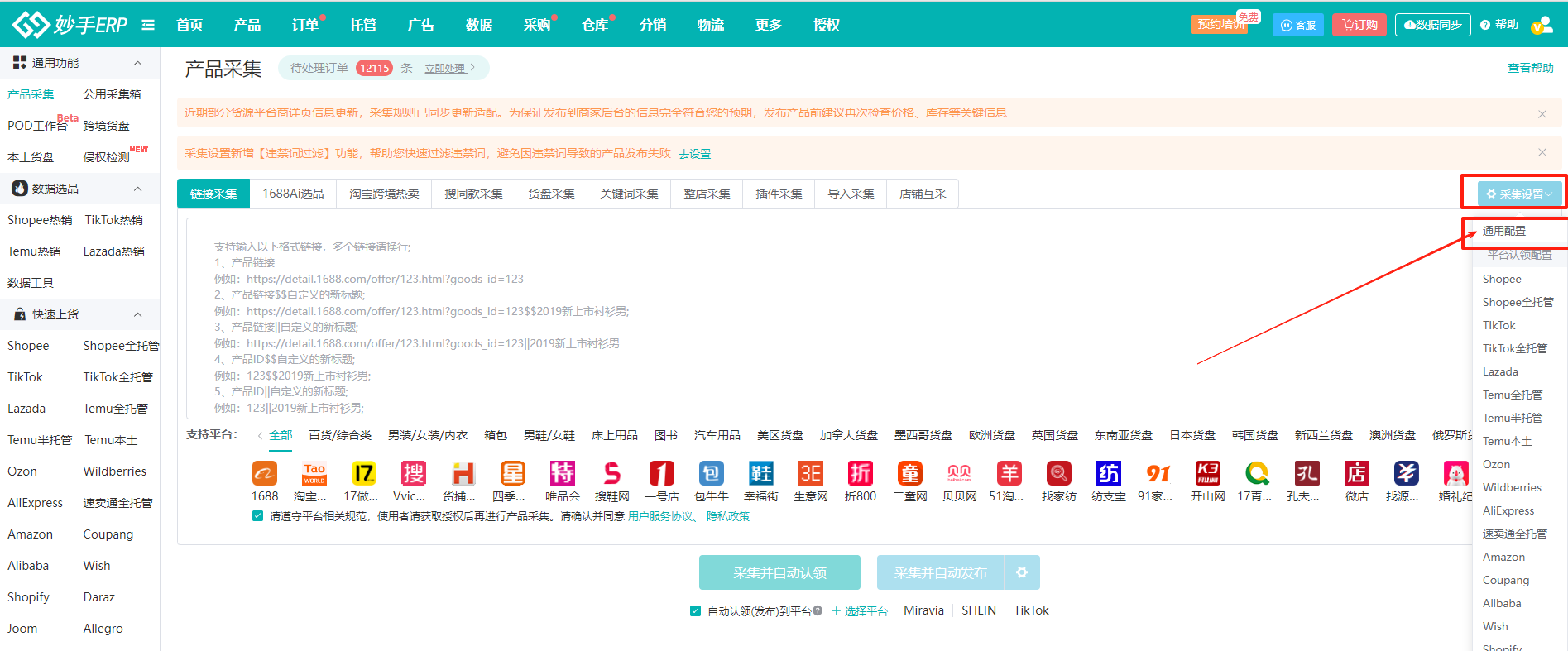Viewport: 1568px width, 651px height.
Task: Close the 违禁词过滤 notice banner
Action: point(1542,152)
